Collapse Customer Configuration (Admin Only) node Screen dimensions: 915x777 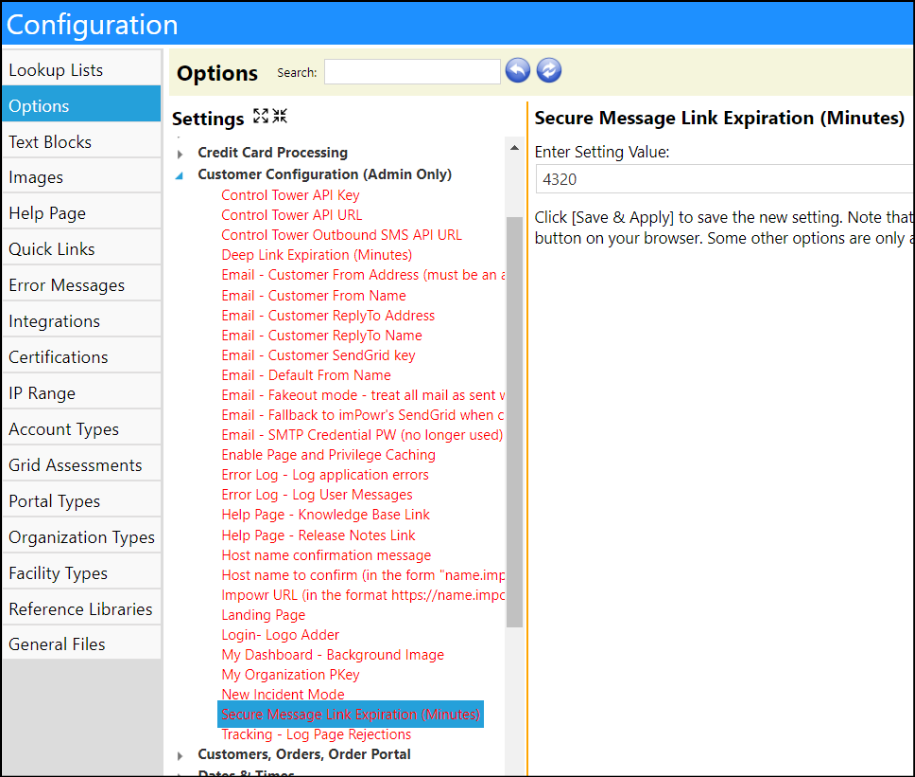pos(180,176)
